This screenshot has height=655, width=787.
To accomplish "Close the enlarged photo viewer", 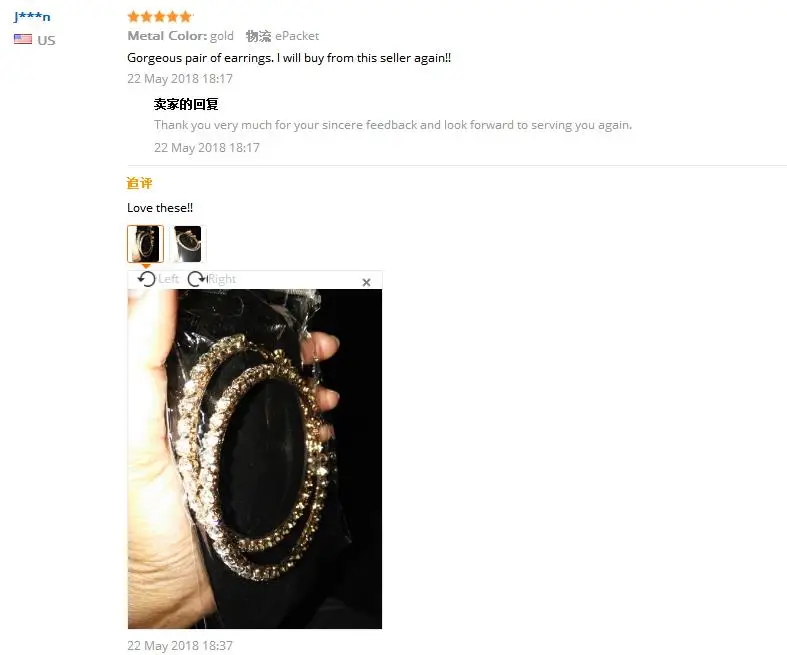I will point(366,283).
